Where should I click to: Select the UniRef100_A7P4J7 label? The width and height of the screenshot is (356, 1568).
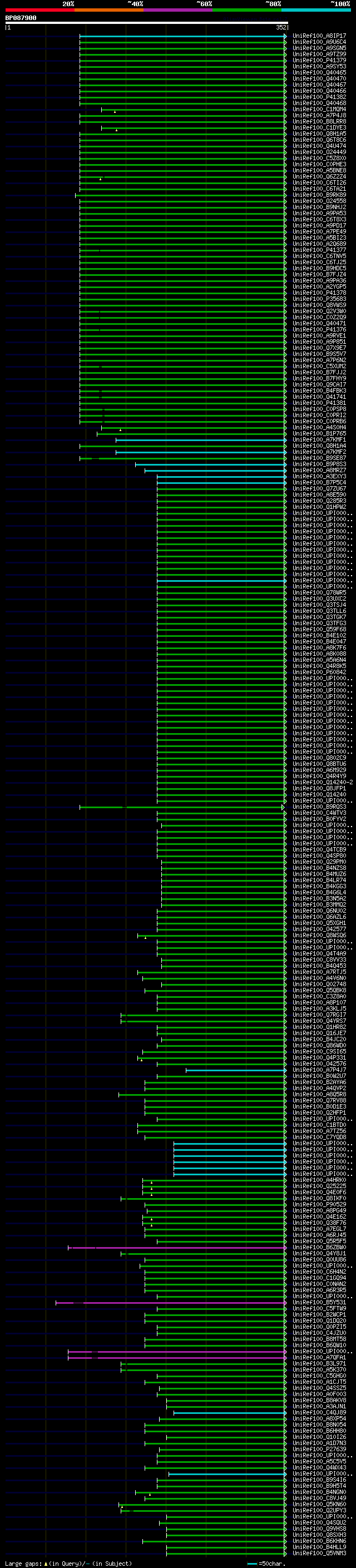pyautogui.click(x=319, y=1070)
